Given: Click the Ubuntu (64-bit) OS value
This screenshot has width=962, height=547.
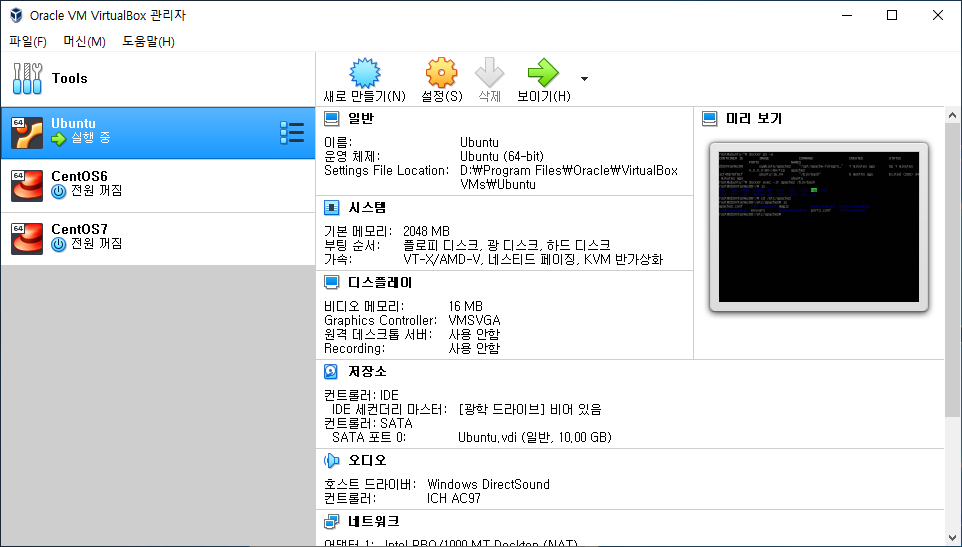Looking at the screenshot, I should [x=502, y=157].
